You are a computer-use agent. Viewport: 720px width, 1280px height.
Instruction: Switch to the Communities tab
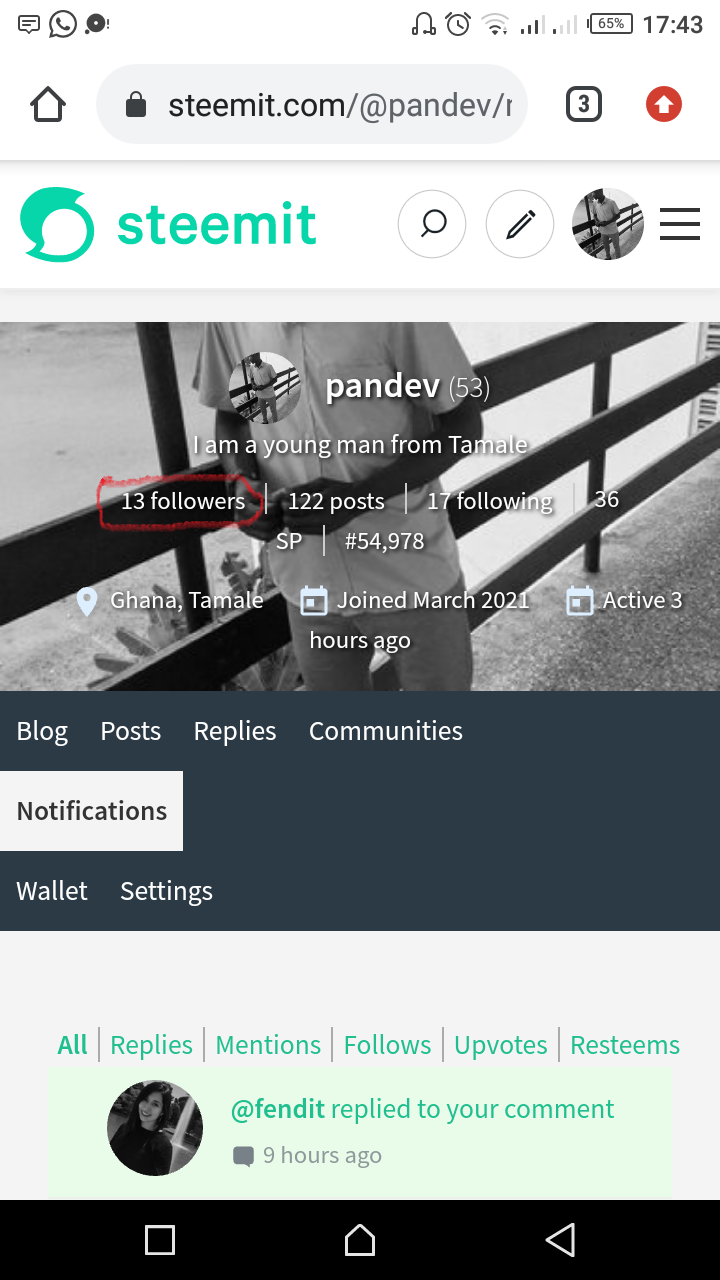coord(386,731)
